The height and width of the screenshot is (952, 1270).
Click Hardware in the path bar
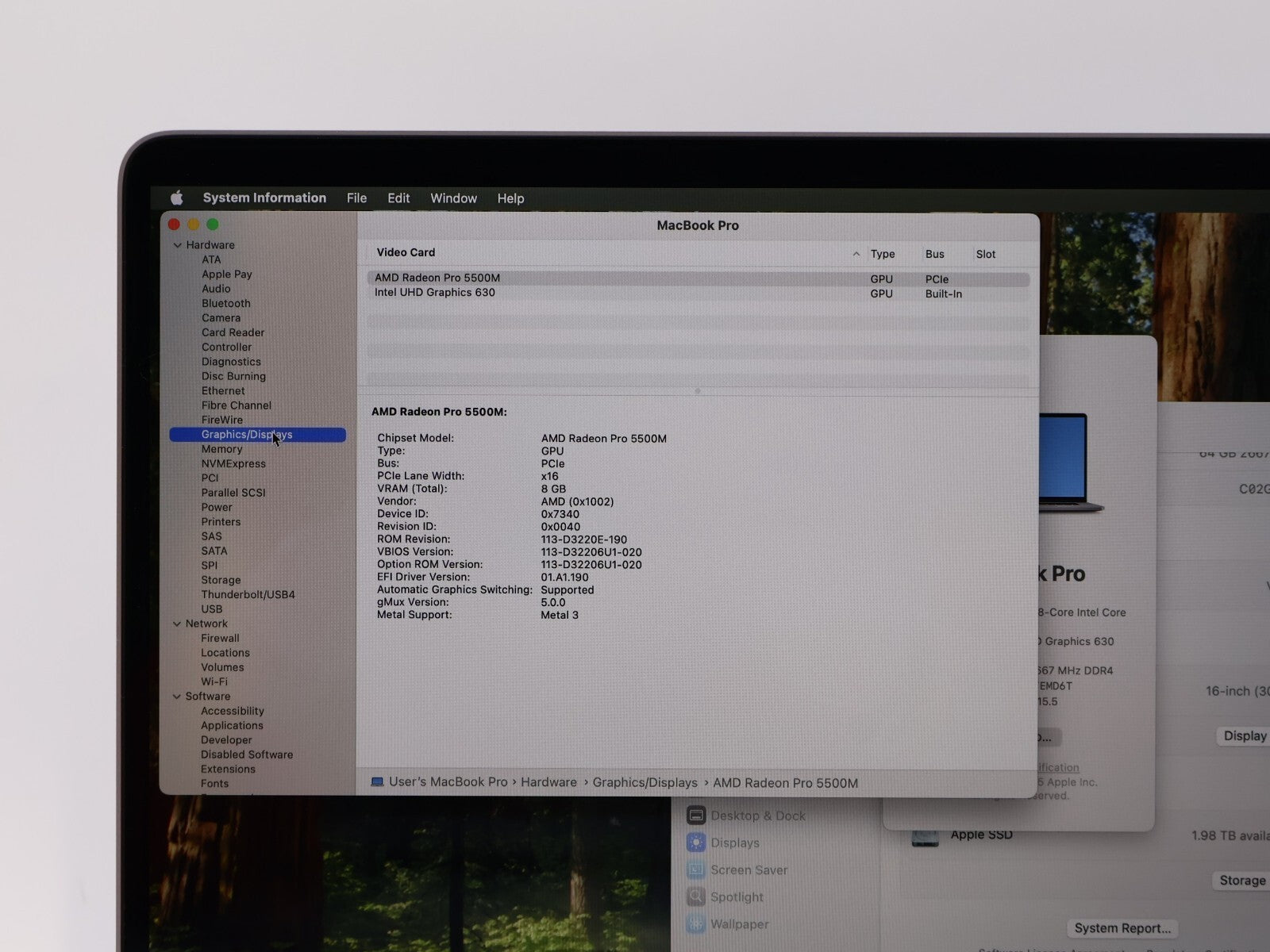(548, 782)
